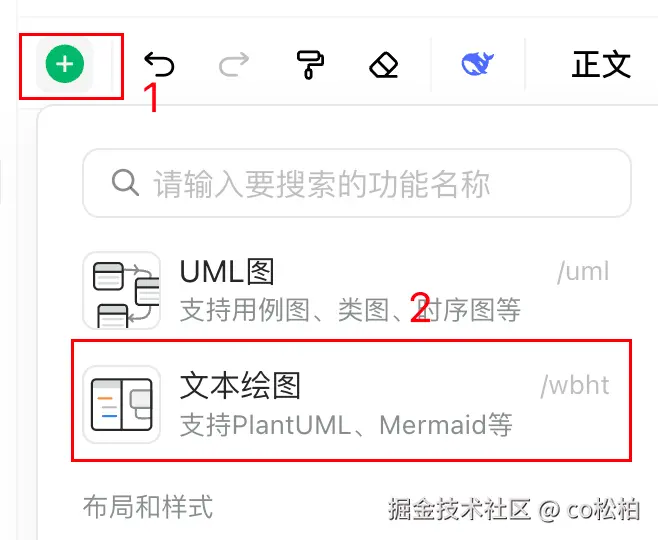Click the magnifier search icon

(125, 183)
